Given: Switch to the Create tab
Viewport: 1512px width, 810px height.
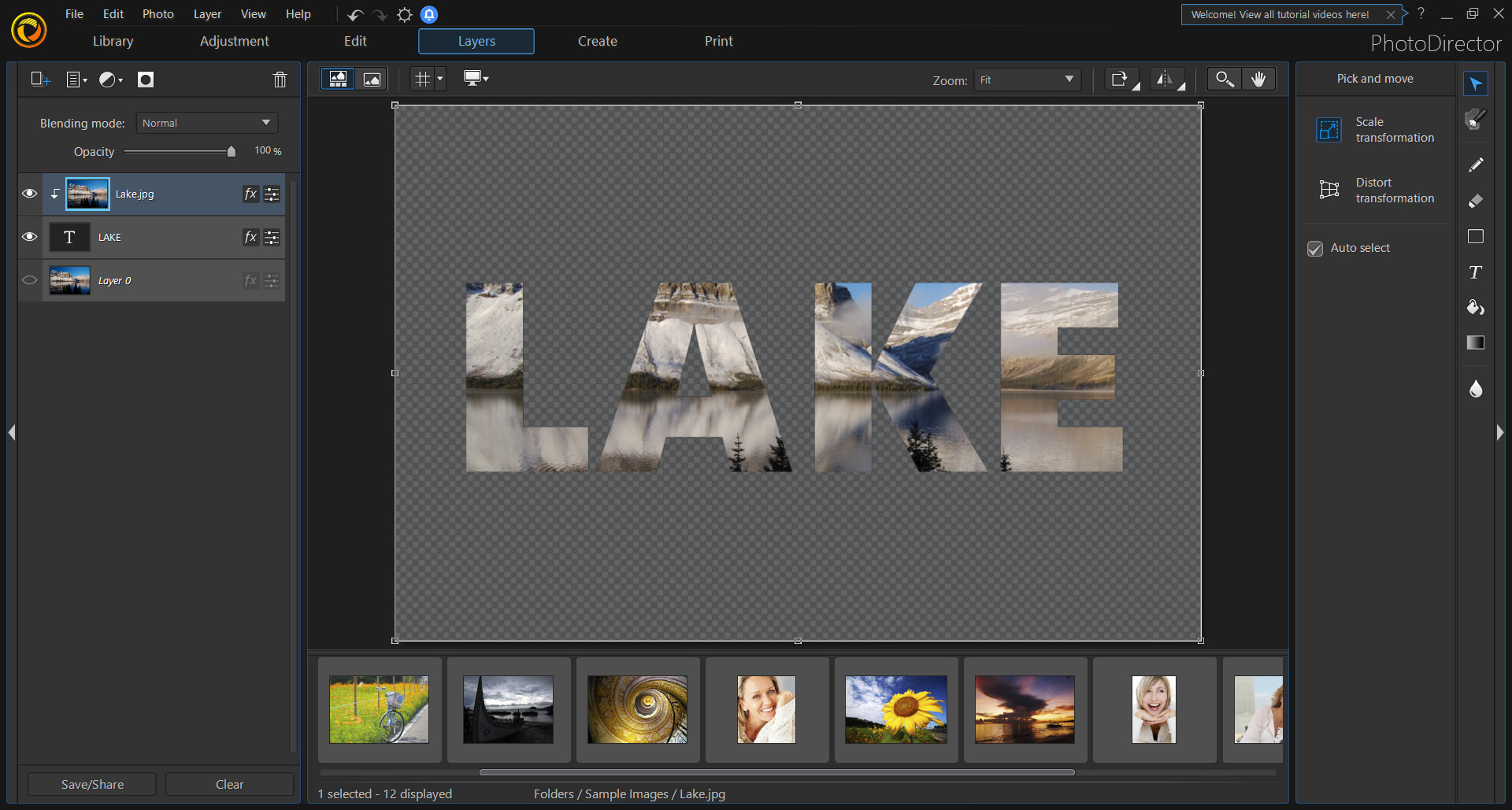Looking at the screenshot, I should coord(597,41).
